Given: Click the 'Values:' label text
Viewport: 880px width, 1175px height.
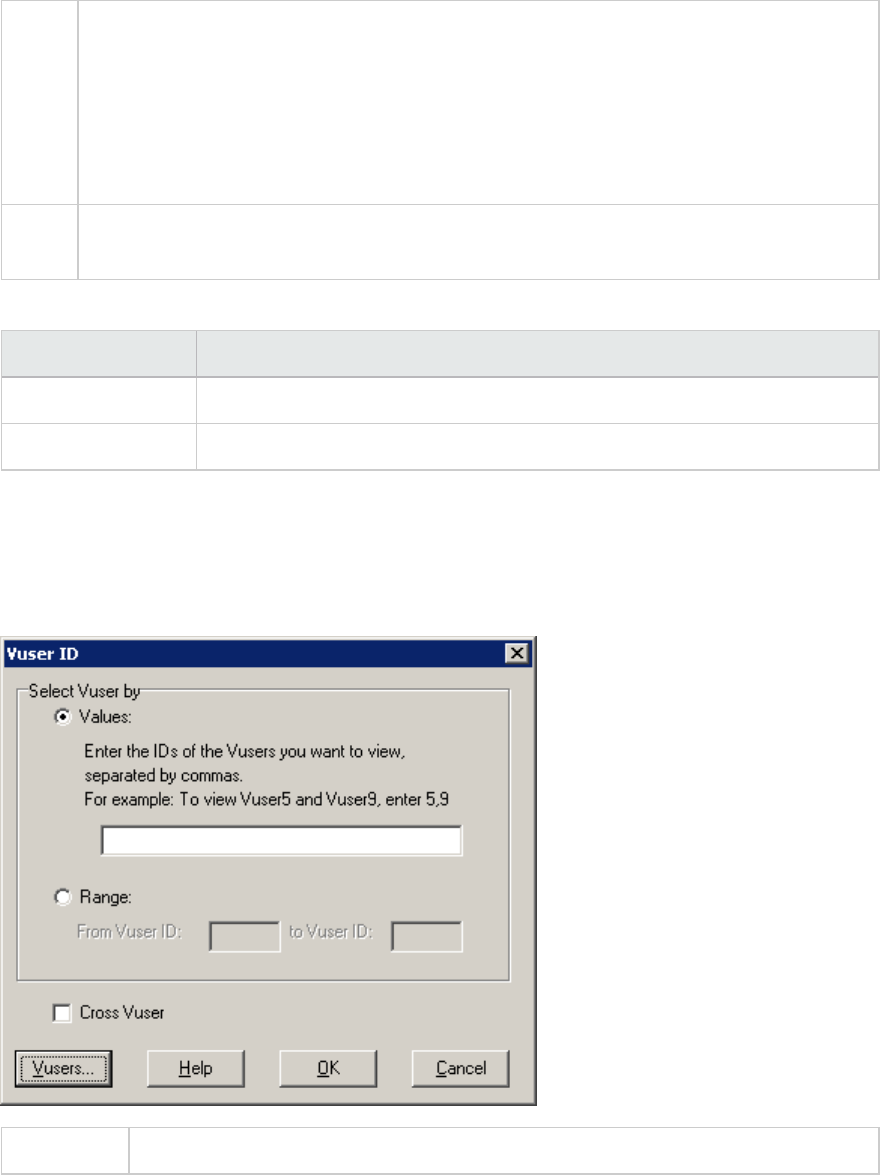Looking at the screenshot, I should pyautogui.click(x=106, y=717).
